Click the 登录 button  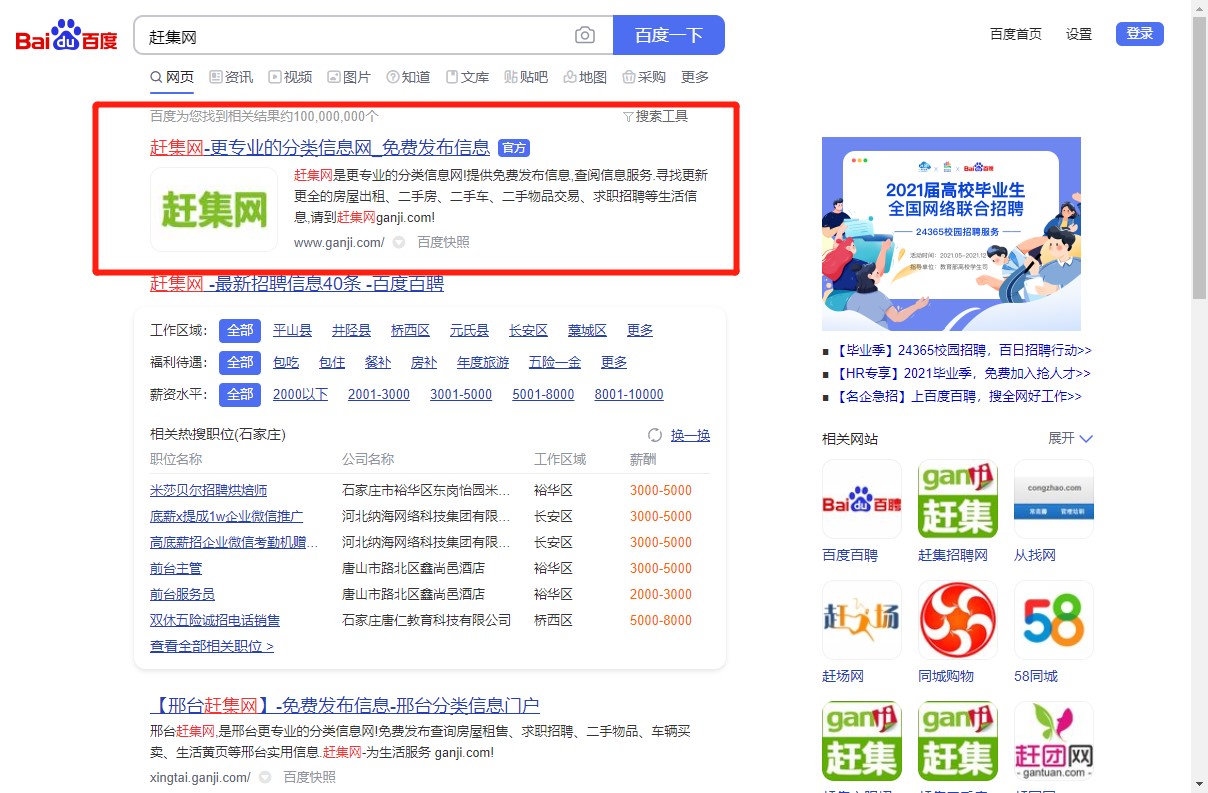pyautogui.click(x=1140, y=34)
